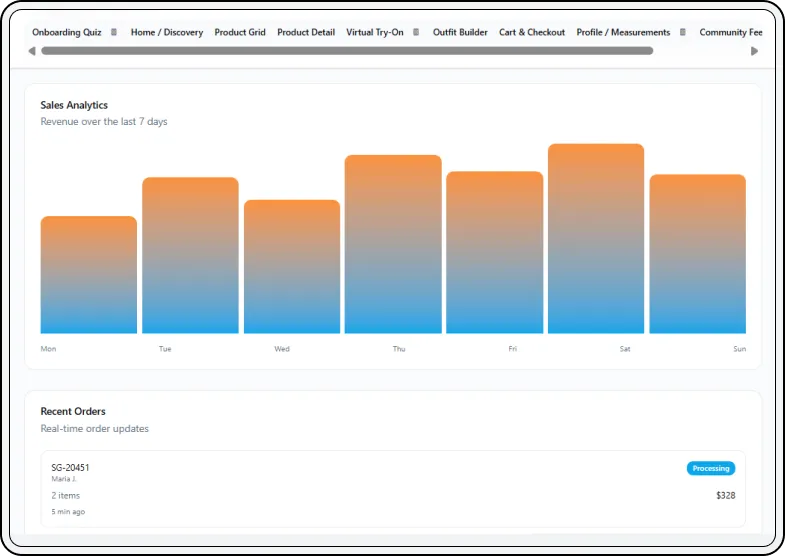Viewport: 785px width, 556px height.
Task: Click the Thursday revenue bar
Action: tap(393, 244)
